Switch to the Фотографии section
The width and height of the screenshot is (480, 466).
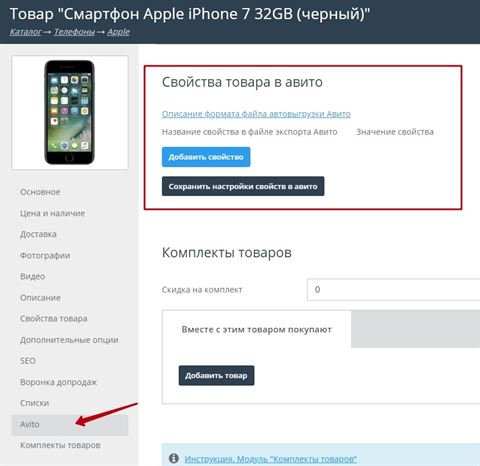point(45,255)
